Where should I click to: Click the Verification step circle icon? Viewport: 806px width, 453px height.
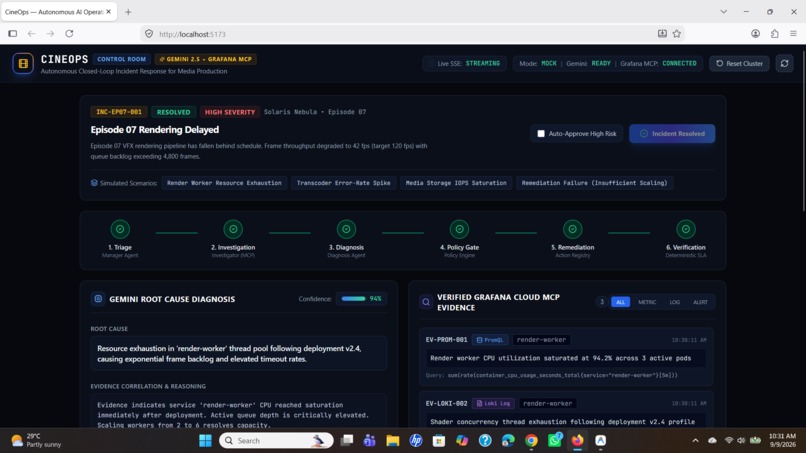[686, 229]
